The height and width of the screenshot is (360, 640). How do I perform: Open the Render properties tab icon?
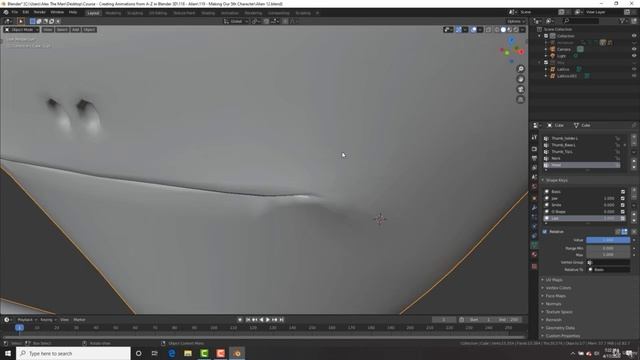[534, 149]
